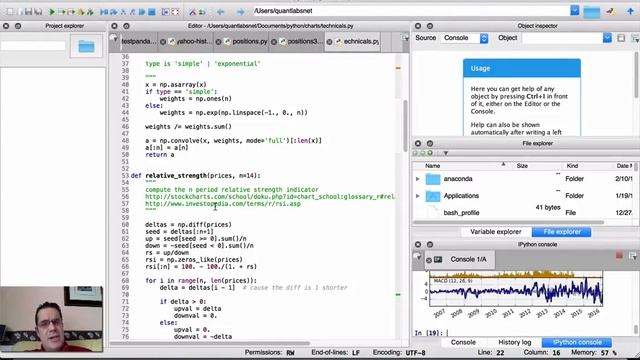Click the Run current cell icon
The width and height of the screenshot is (640, 360).
(x=62, y=12)
